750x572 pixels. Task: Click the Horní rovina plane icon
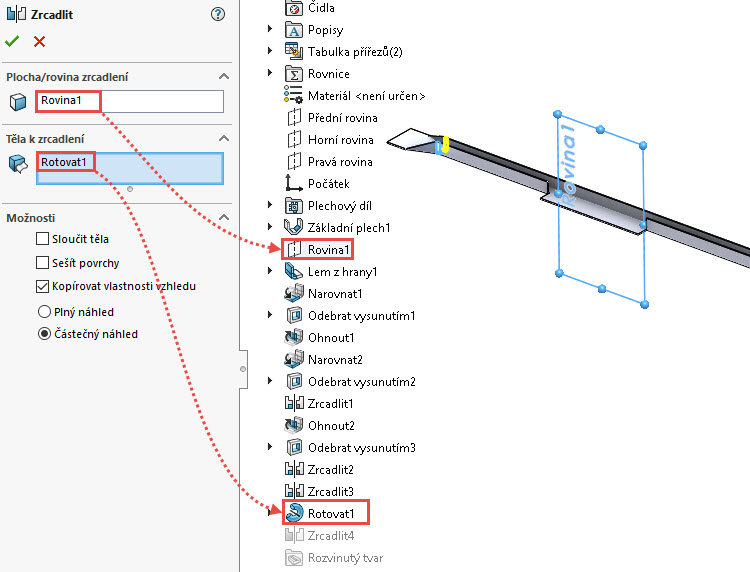(294, 140)
